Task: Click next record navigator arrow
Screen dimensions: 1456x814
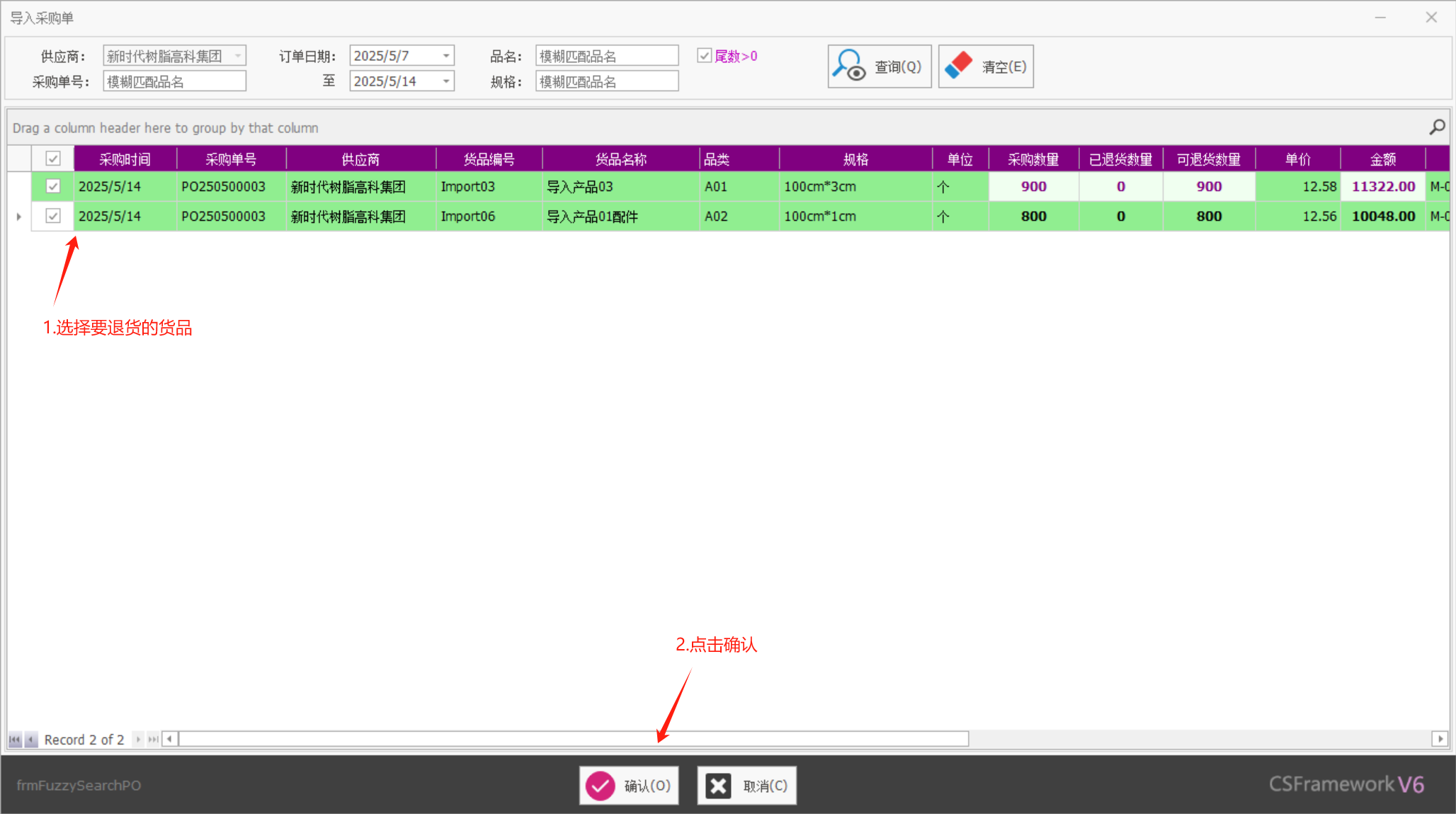Action: click(x=138, y=740)
